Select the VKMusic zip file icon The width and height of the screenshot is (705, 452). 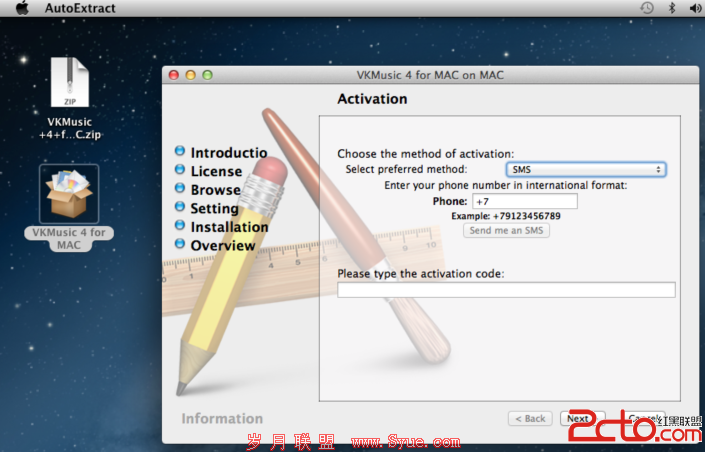(x=69, y=82)
